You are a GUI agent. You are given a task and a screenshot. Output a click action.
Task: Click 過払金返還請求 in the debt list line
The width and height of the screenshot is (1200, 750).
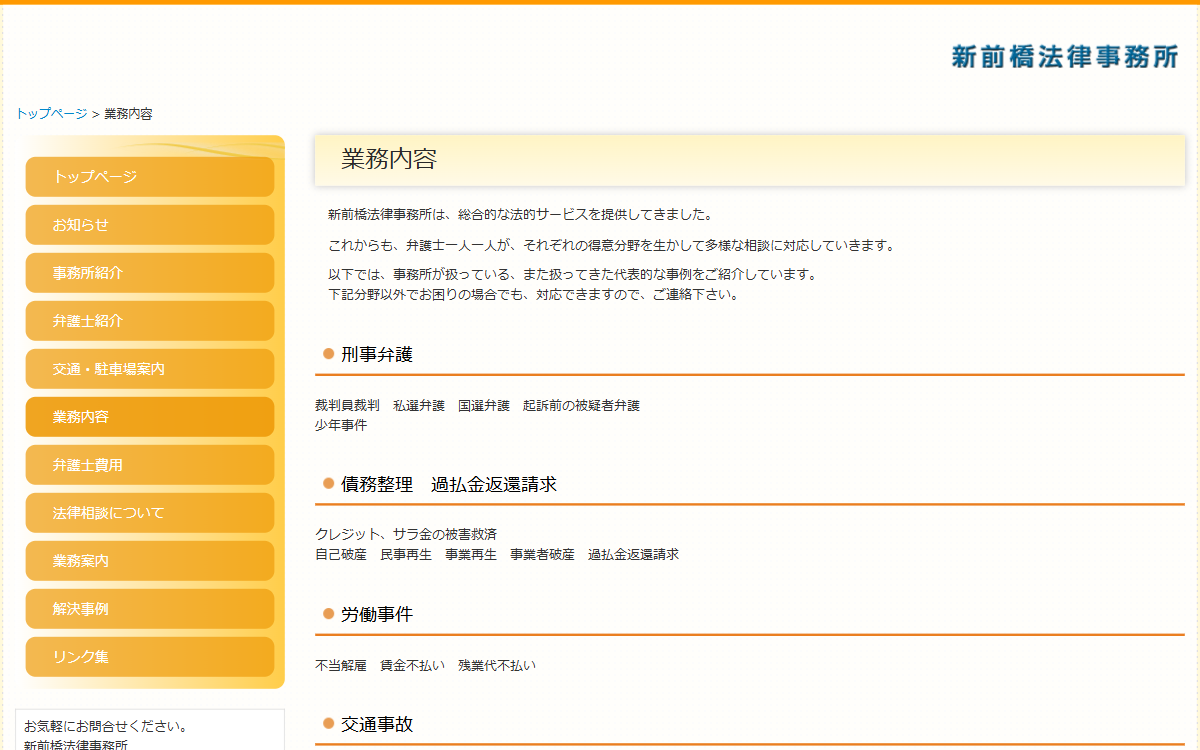click(x=633, y=554)
